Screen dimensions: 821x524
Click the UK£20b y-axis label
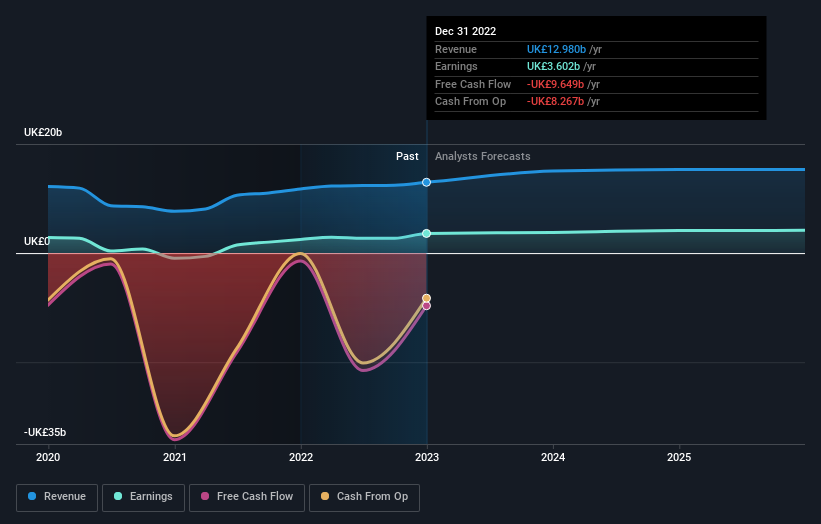[43, 132]
